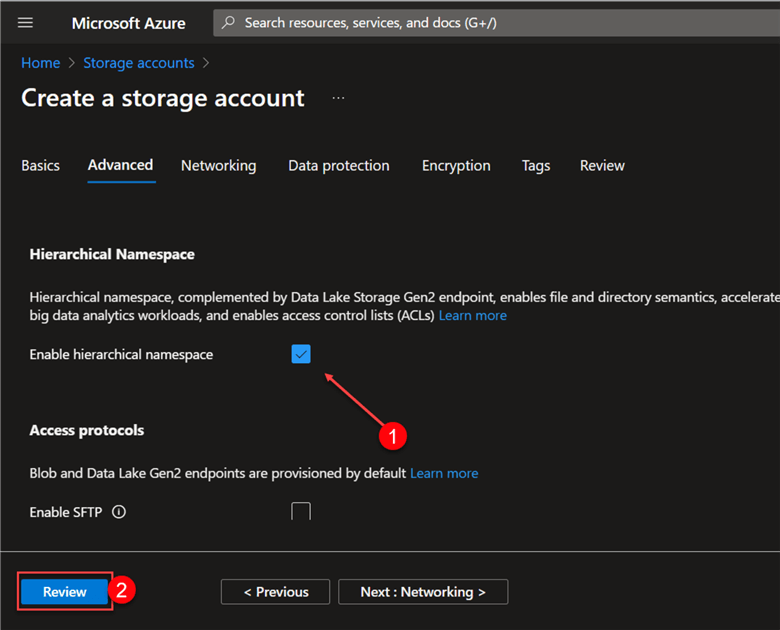Click the search magnifier icon

pos(229,23)
